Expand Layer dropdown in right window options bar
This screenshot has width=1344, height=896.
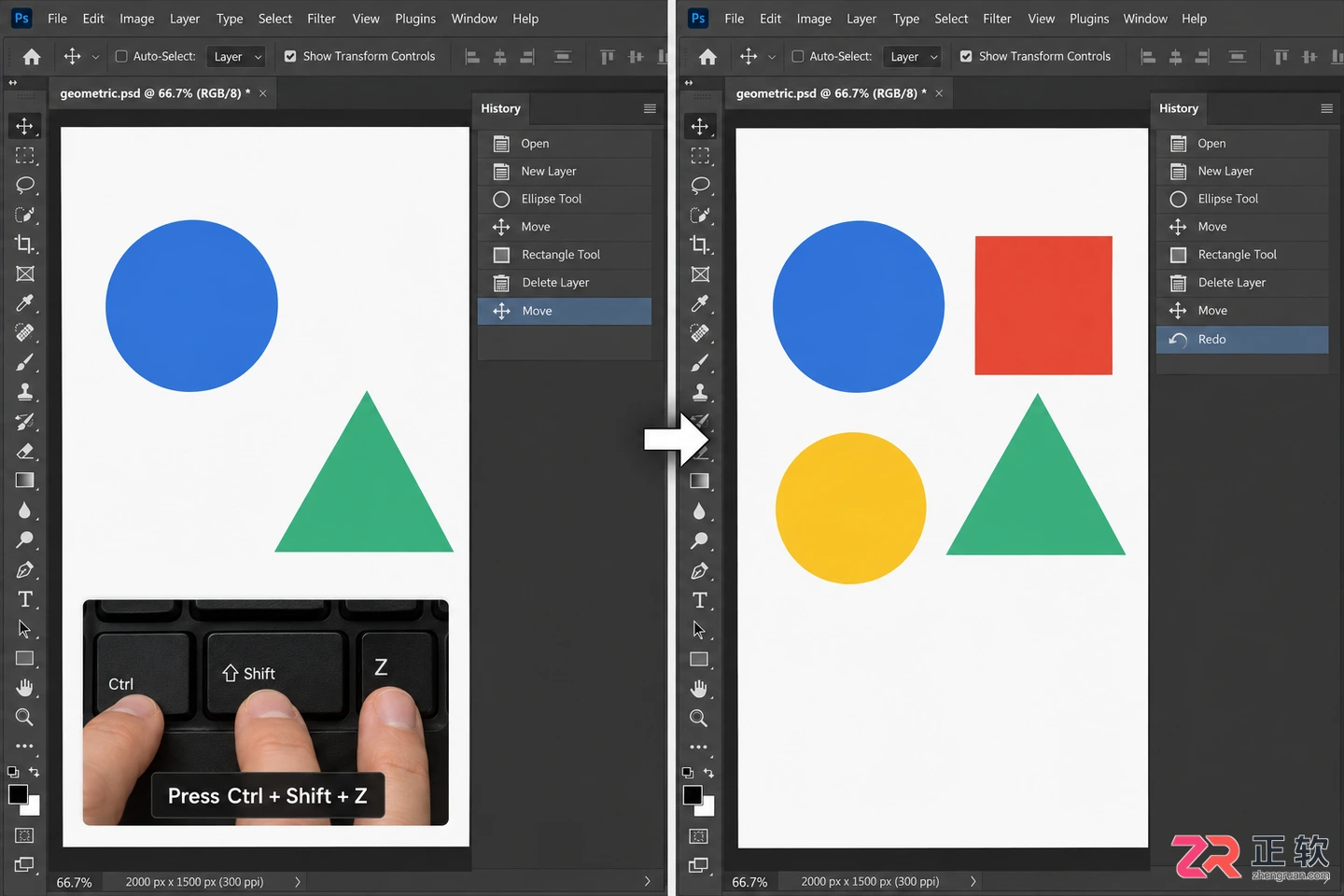tap(912, 57)
